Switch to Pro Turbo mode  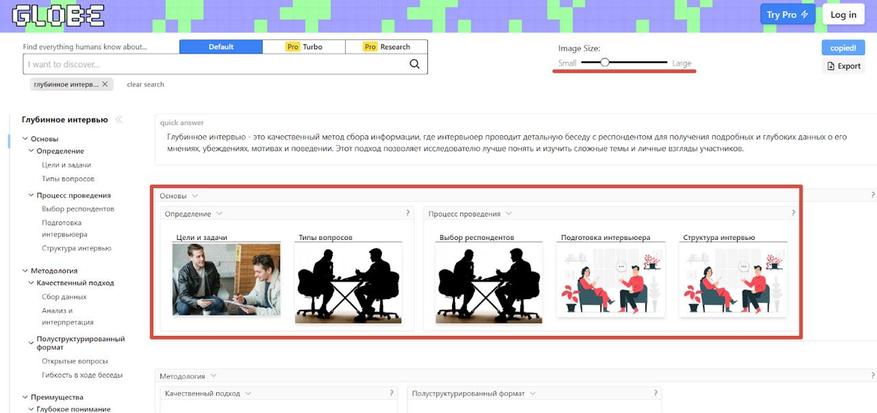(x=304, y=47)
